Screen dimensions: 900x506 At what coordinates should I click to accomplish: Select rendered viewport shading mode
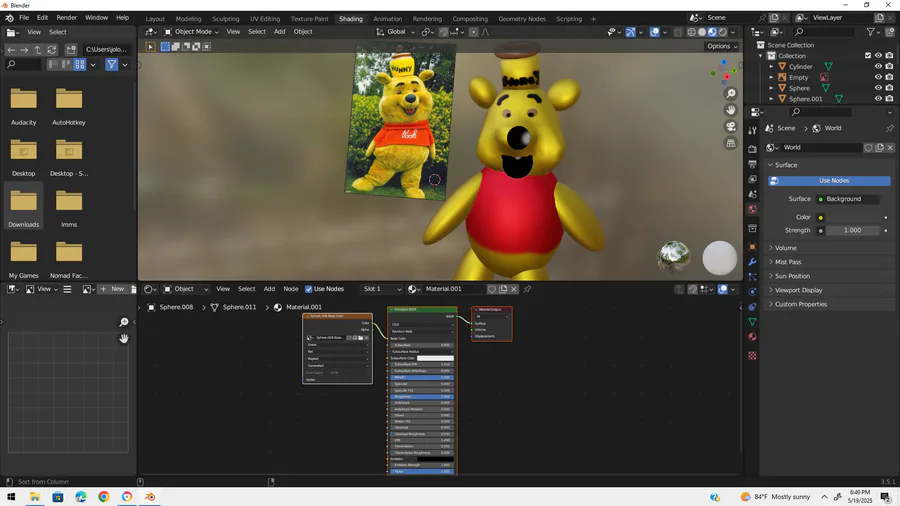coord(723,32)
